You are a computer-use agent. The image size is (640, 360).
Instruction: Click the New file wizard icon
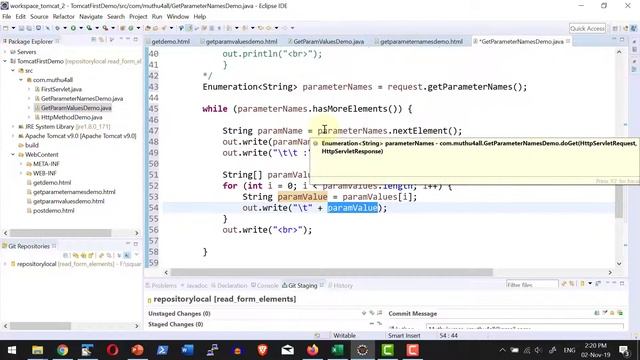6,28
